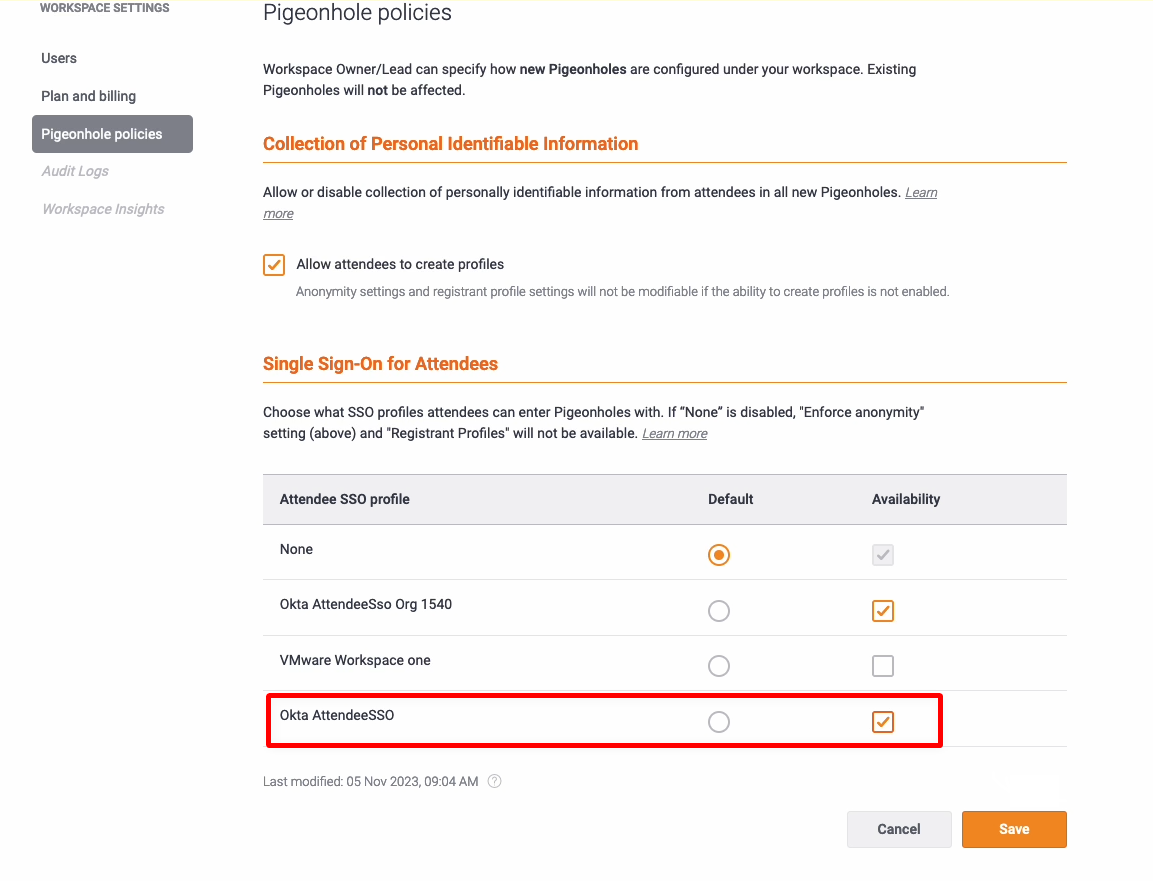Uncheck availability for Okta AttendeeSSO row

882,722
